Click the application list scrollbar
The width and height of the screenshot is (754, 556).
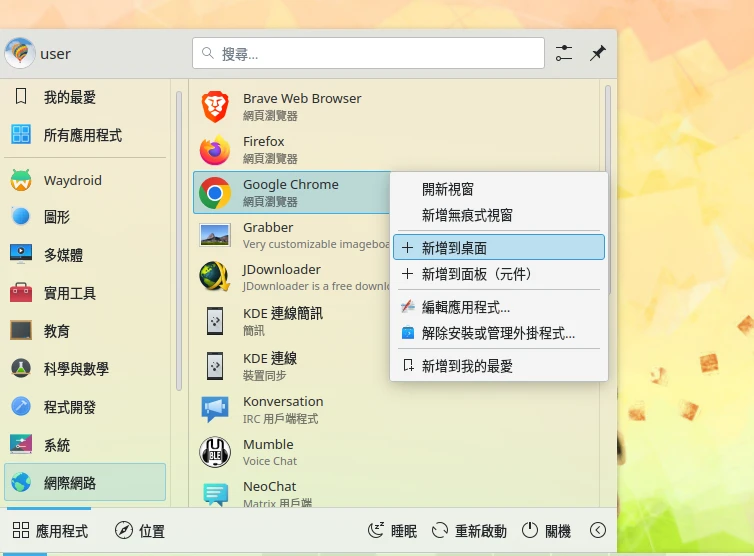pos(608,190)
